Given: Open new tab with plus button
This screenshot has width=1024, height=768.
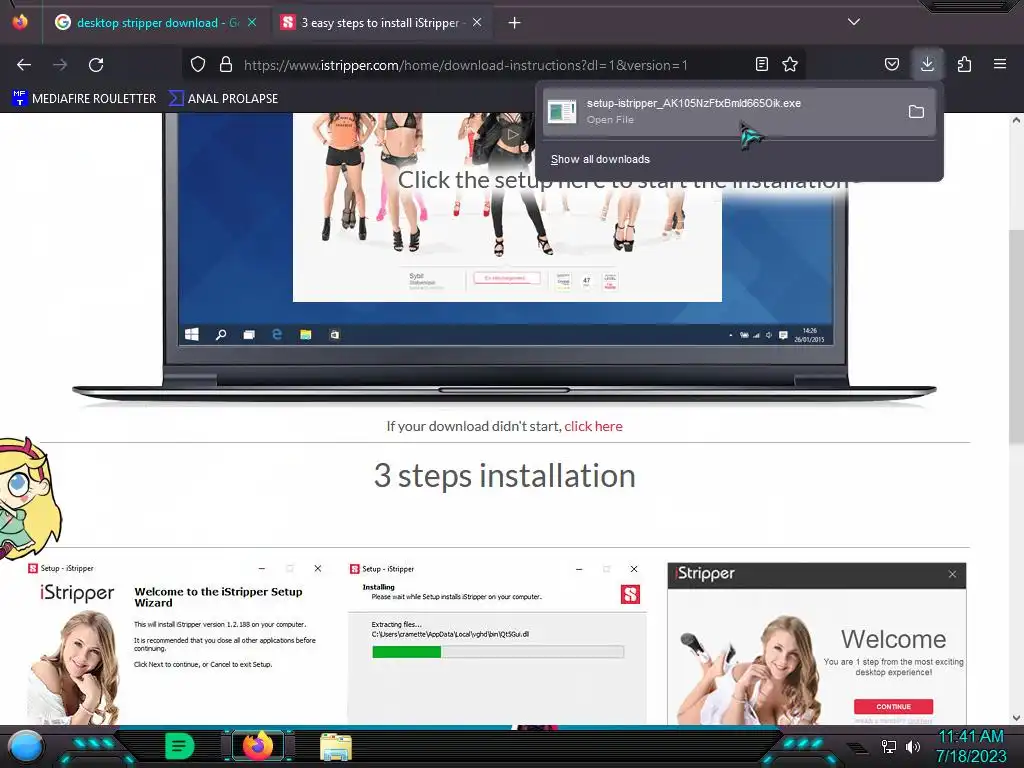Looking at the screenshot, I should click(515, 23).
